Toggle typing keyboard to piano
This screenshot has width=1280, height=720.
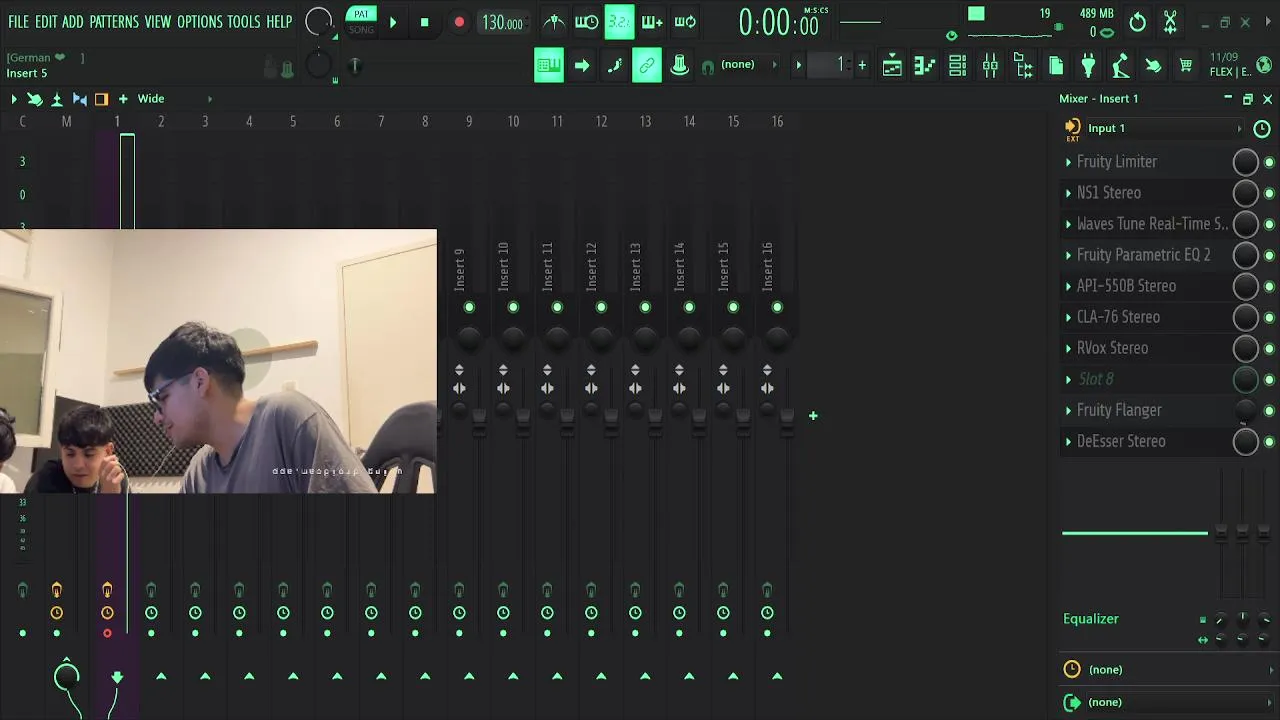tap(548, 66)
